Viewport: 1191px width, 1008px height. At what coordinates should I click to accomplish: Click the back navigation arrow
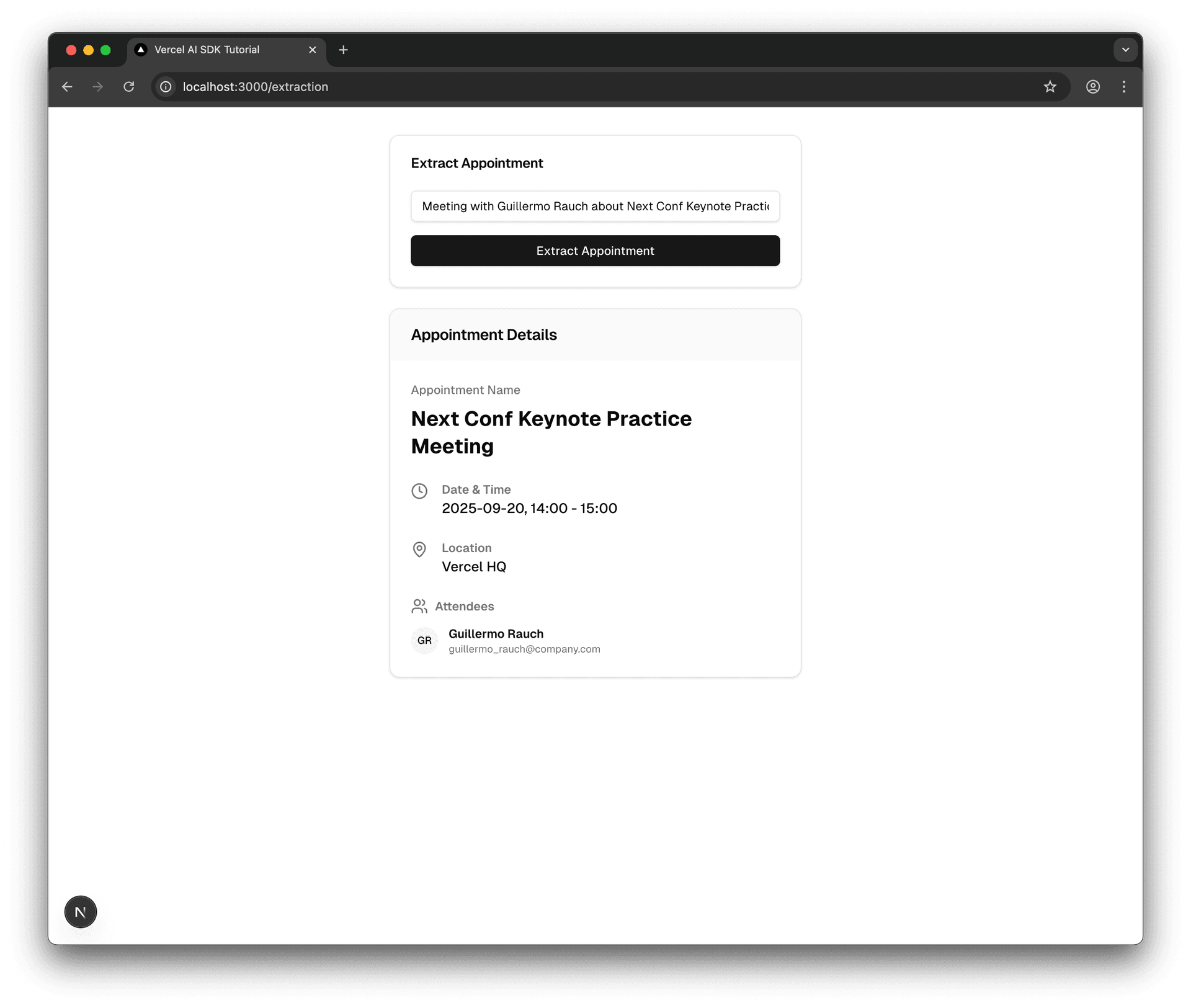point(67,87)
